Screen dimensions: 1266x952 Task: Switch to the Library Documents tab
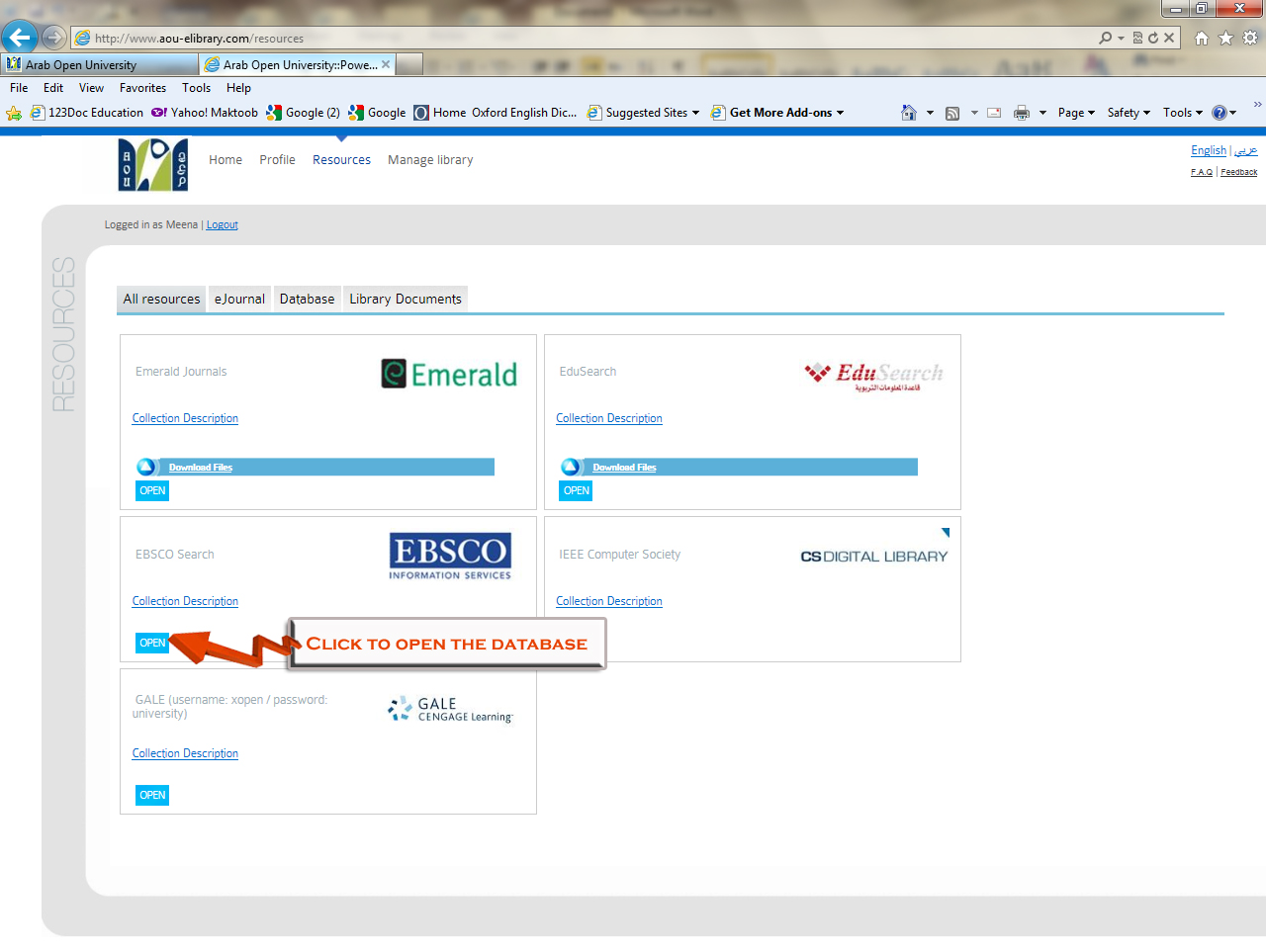(405, 299)
